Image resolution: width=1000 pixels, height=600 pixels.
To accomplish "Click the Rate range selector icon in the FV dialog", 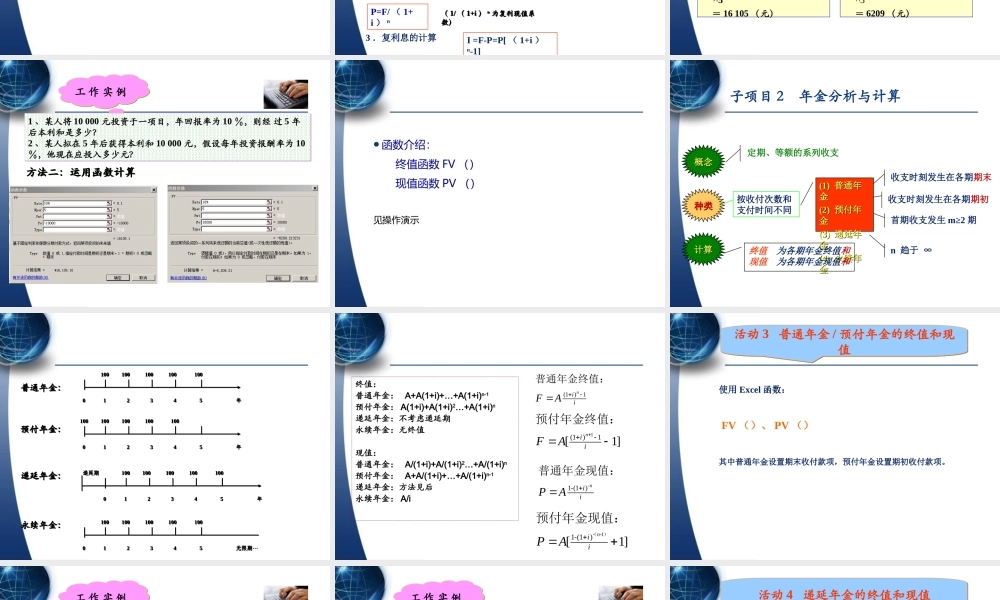I will [108, 202].
